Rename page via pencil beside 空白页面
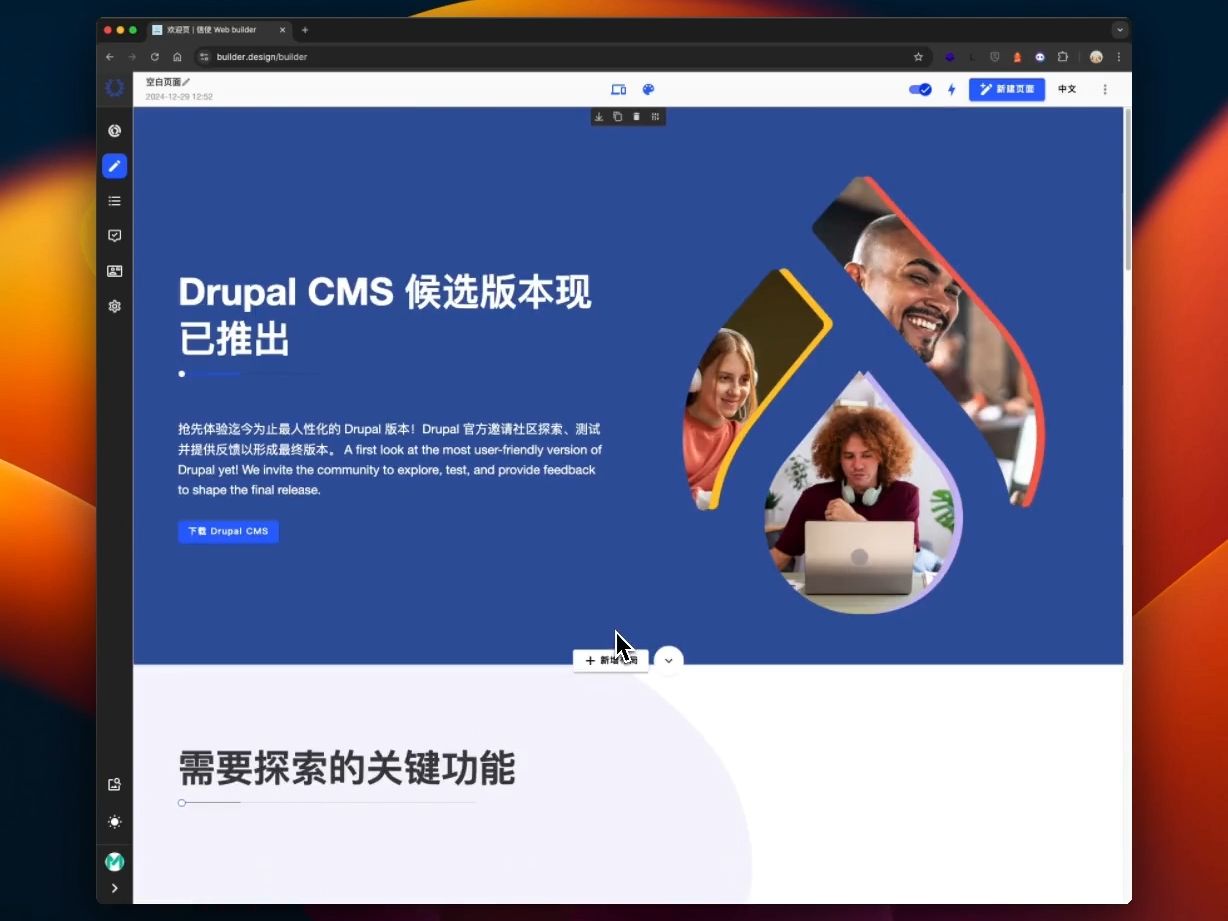1228x921 pixels. click(x=187, y=82)
